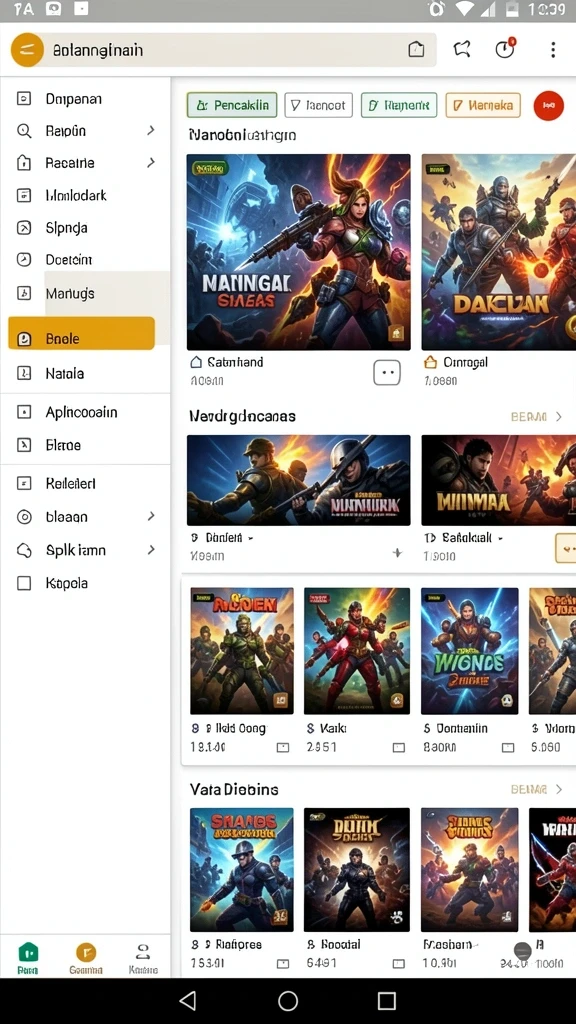The height and width of the screenshot is (1024, 576).
Task: Open the Kaik game cover
Action: tap(357, 650)
